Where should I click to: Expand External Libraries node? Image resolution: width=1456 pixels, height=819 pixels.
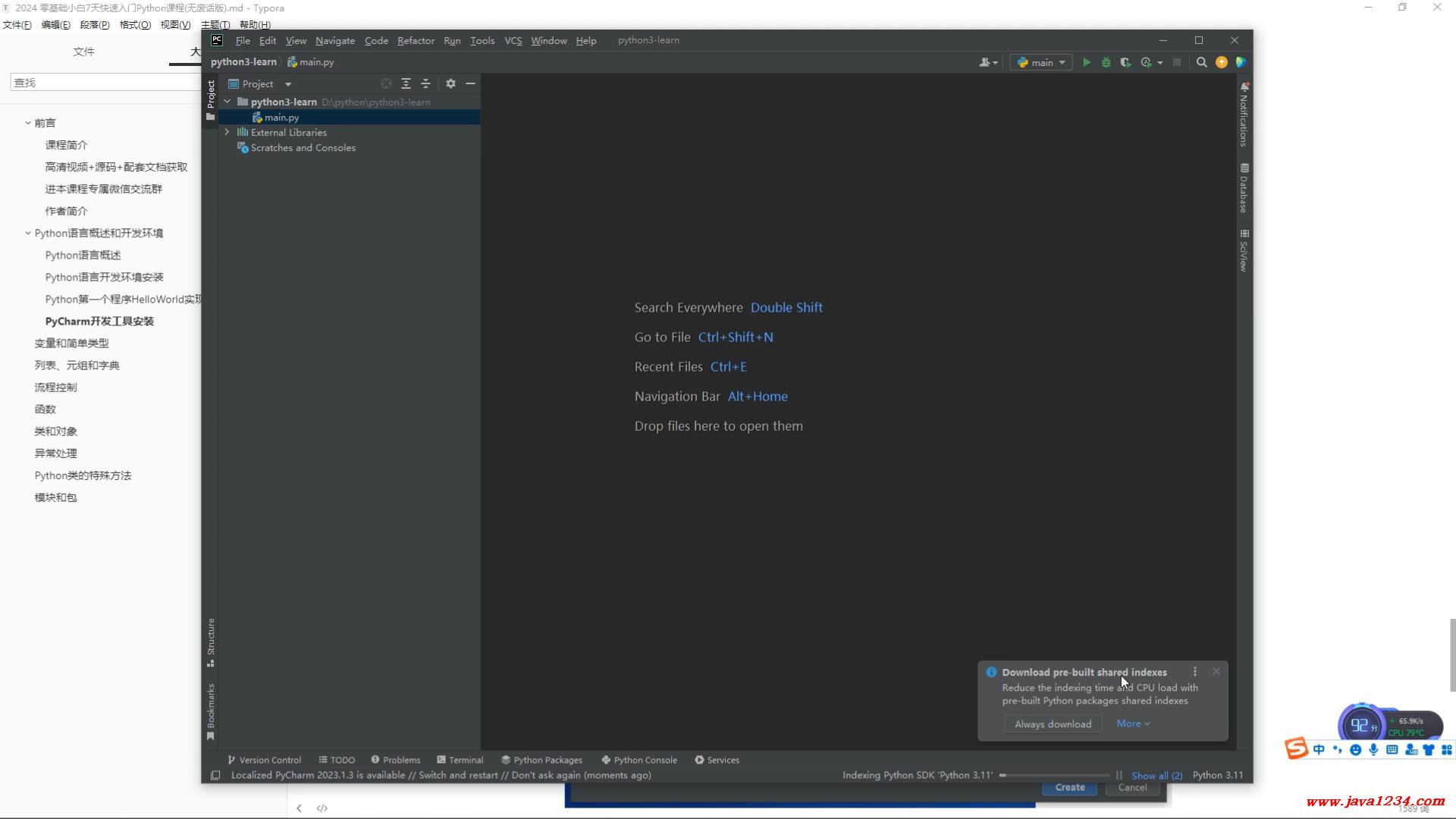pyautogui.click(x=227, y=132)
